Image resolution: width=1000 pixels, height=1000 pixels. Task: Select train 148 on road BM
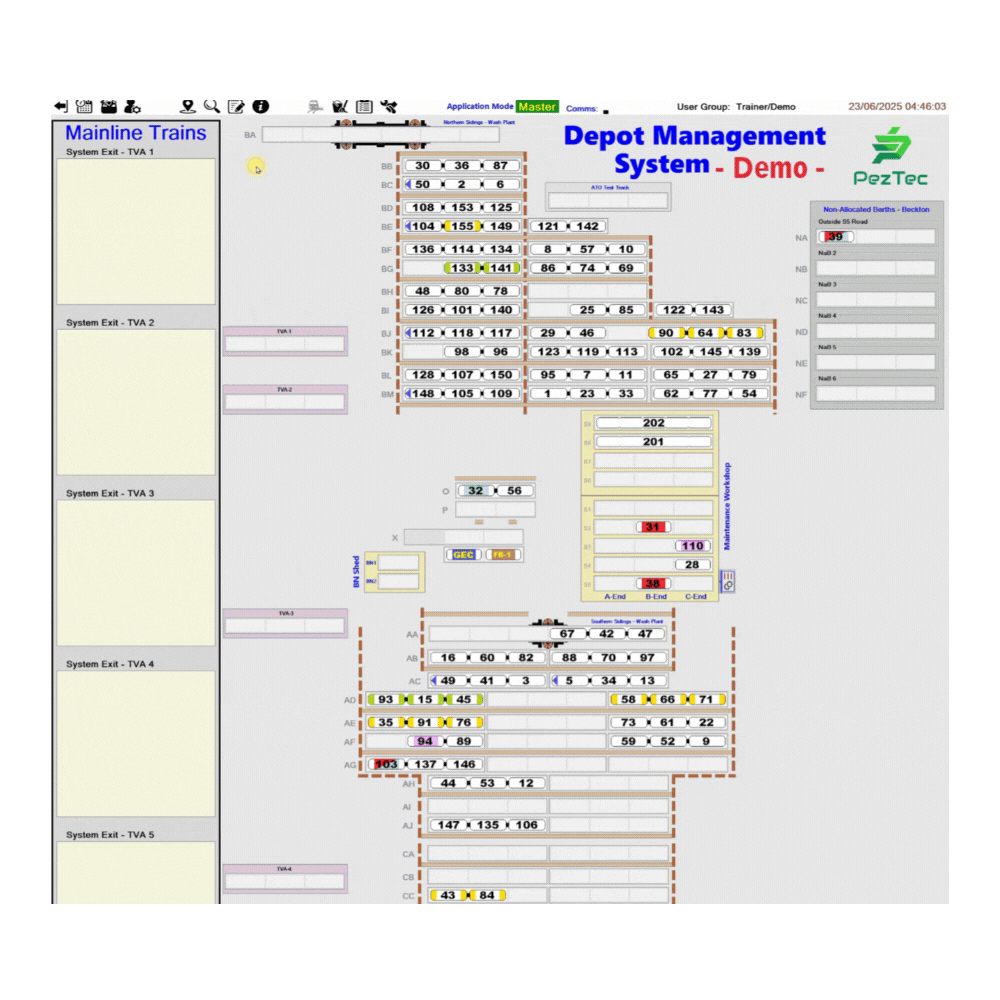[x=423, y=393]
